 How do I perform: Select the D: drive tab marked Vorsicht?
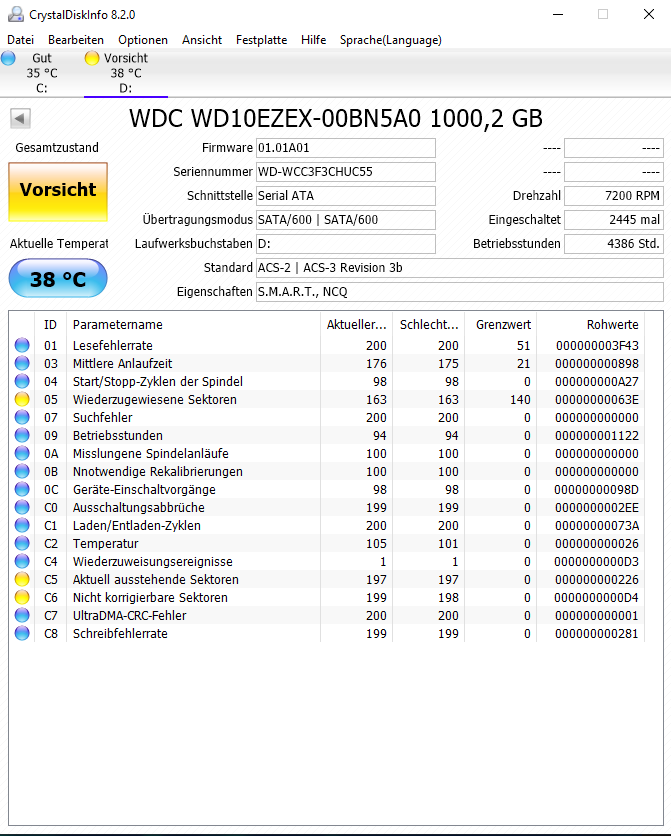point(126,73)
